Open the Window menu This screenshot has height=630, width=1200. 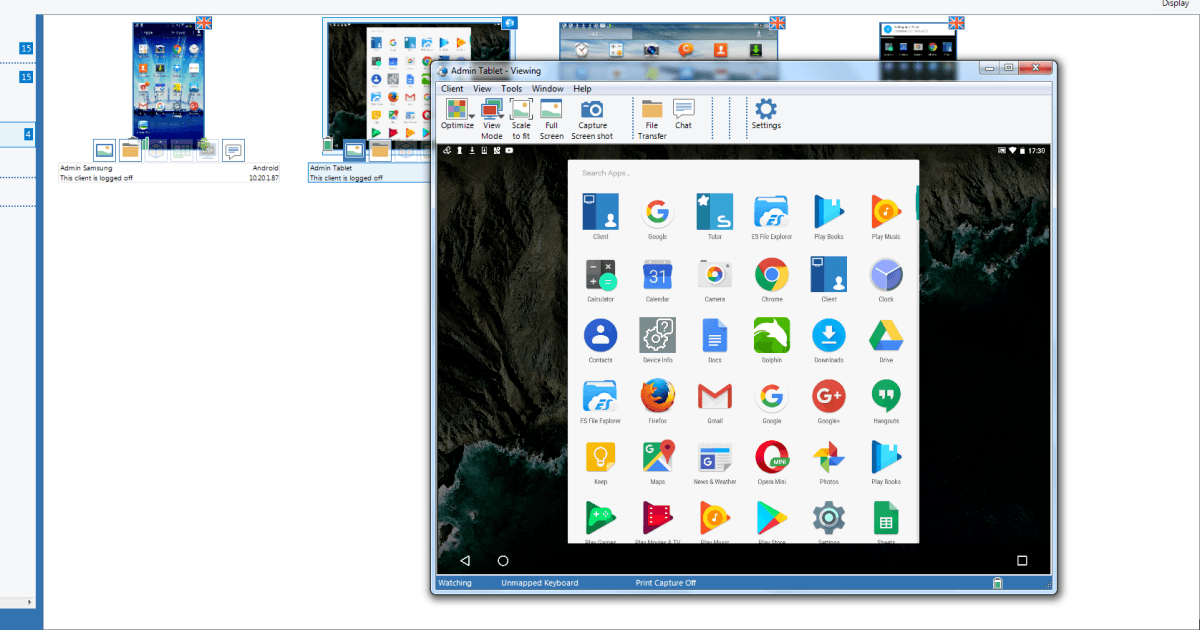(x=548, y=89)
